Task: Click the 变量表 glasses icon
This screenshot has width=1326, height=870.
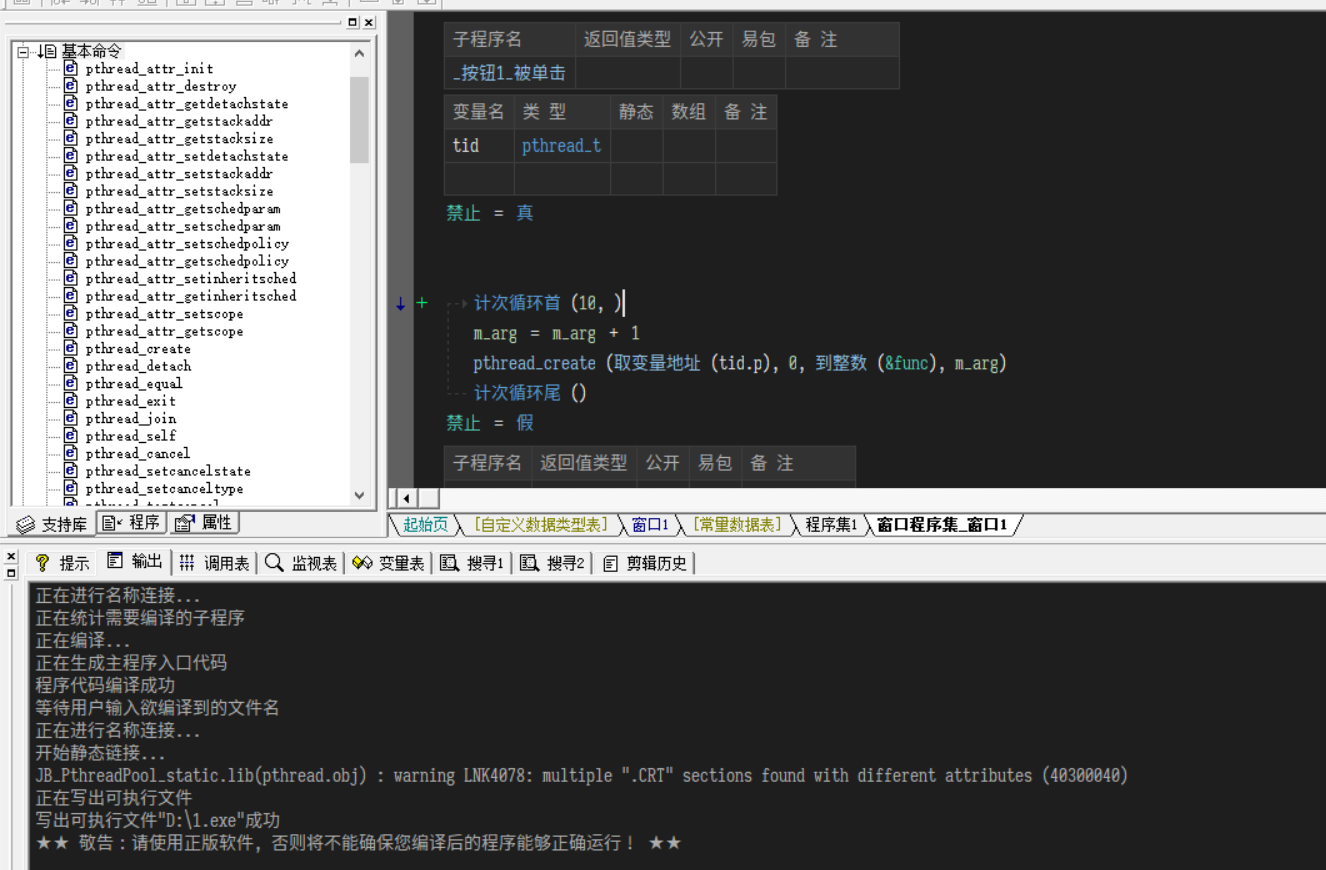Action: [x=362, y=563]
